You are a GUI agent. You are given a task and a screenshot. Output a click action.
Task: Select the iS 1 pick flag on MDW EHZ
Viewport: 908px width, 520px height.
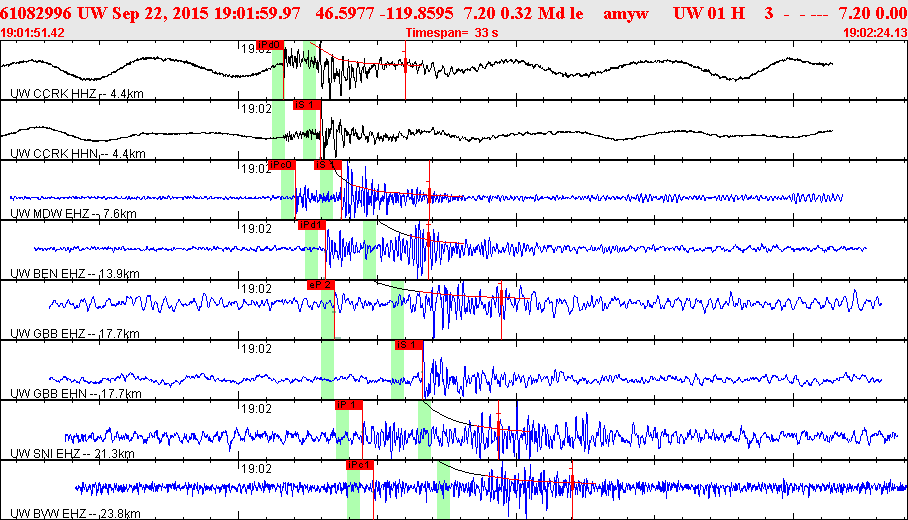click(x=328, y=165)
